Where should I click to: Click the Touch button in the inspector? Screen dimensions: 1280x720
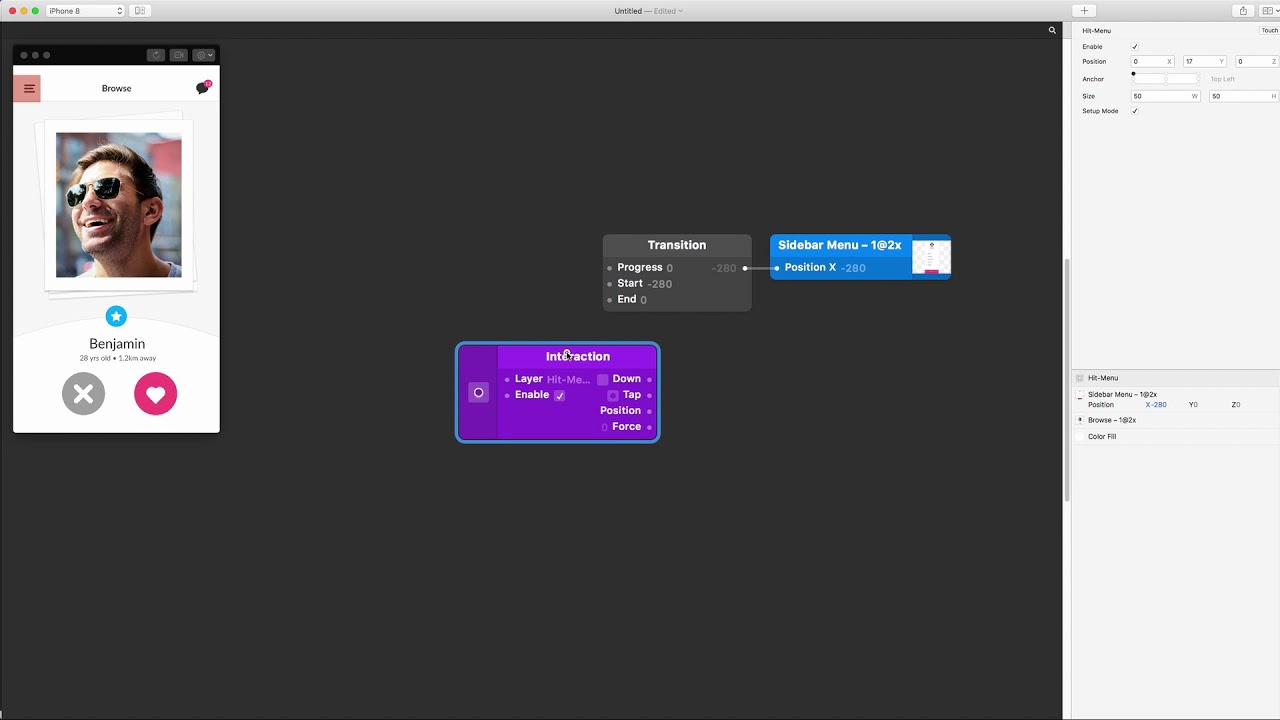pos(1269,31)
